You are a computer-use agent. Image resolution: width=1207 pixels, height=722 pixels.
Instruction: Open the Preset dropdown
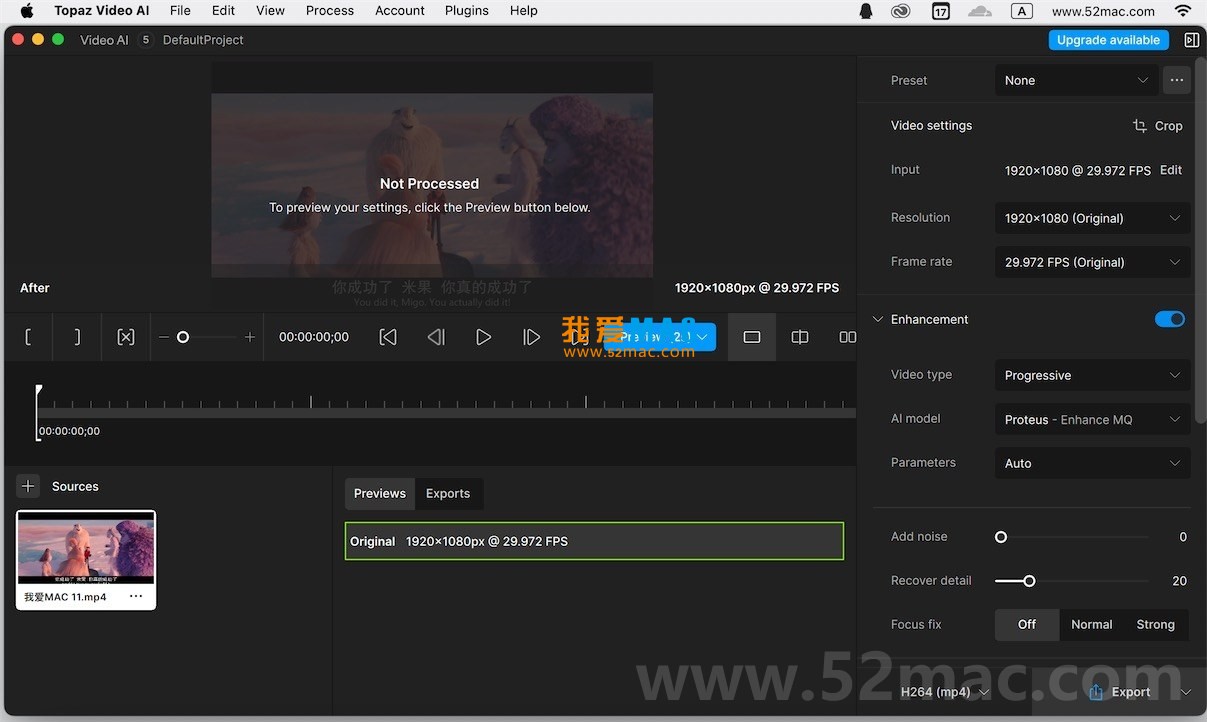(x=1078, y=80)
